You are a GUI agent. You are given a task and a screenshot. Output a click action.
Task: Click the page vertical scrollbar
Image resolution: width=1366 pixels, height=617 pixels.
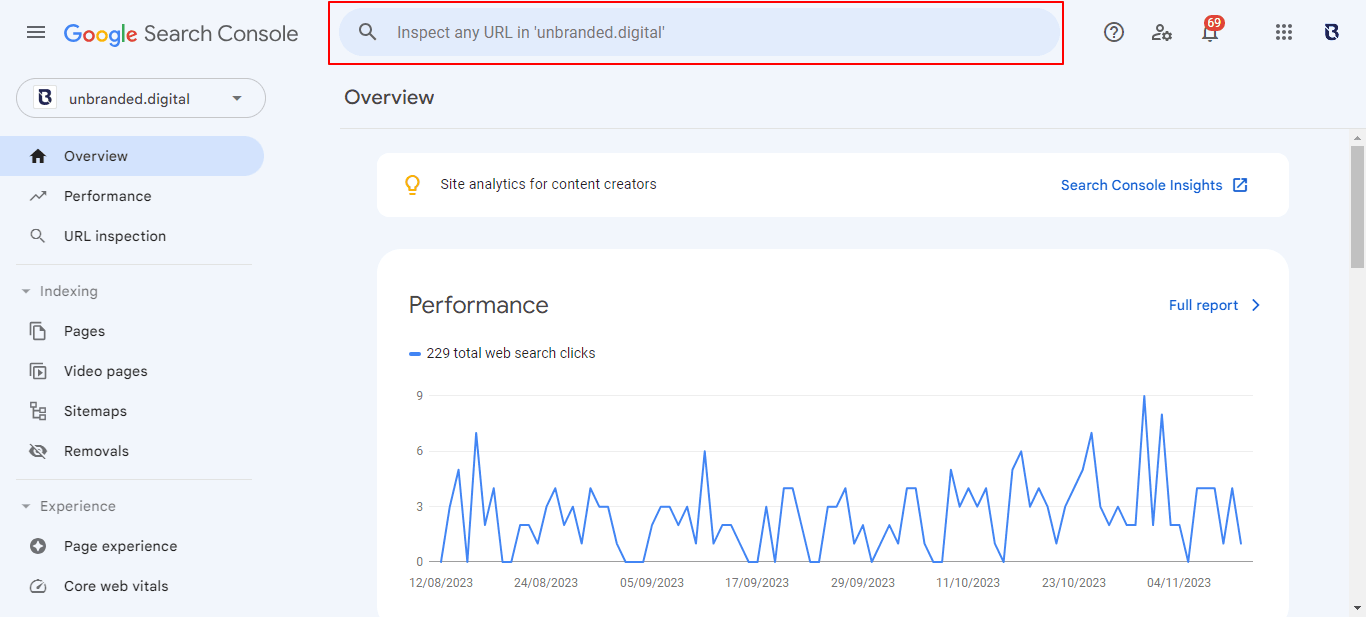tap(1357, 206)
